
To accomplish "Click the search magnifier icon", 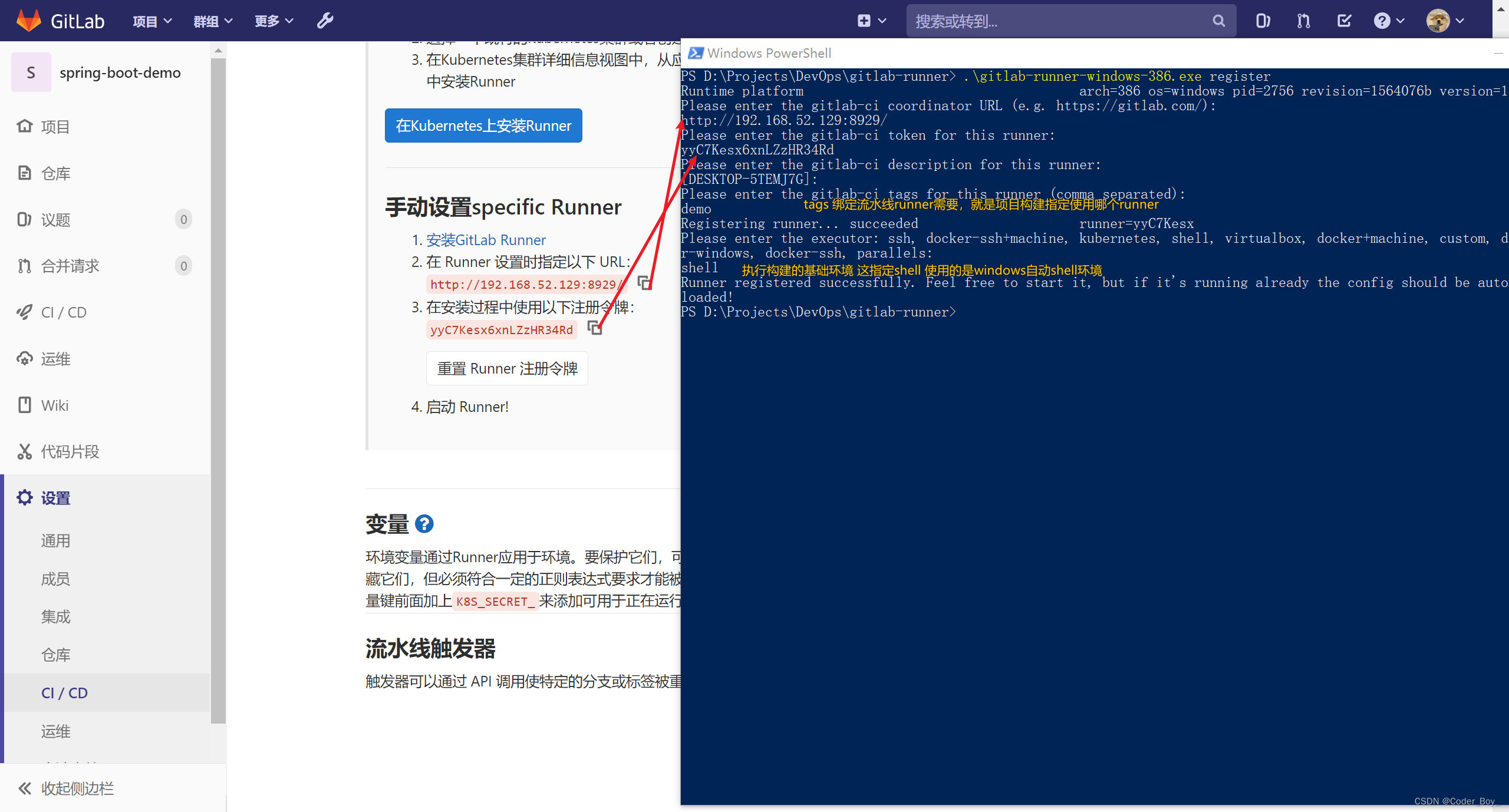I will click(x=1218, y=21).
